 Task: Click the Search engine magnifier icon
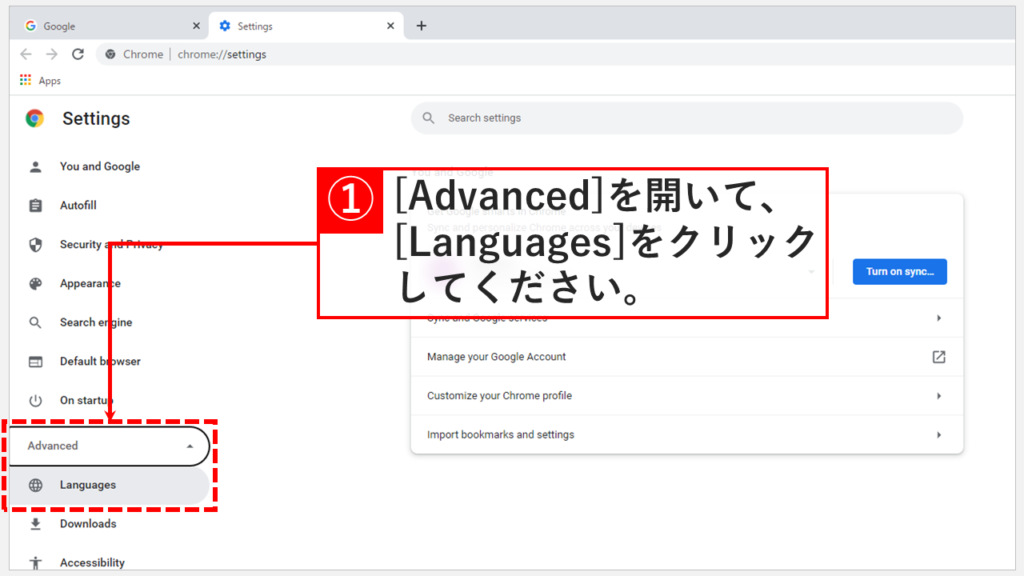(36, 323)
